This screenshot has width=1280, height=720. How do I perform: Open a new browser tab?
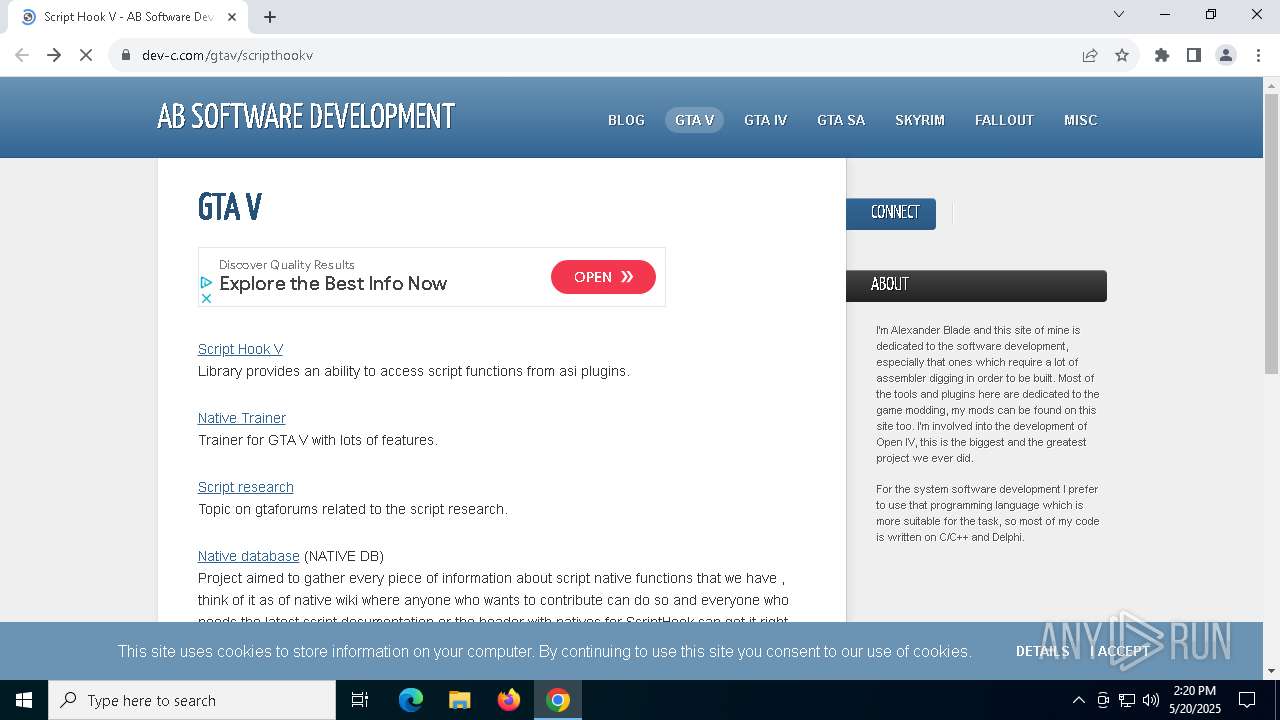[270, 16]
